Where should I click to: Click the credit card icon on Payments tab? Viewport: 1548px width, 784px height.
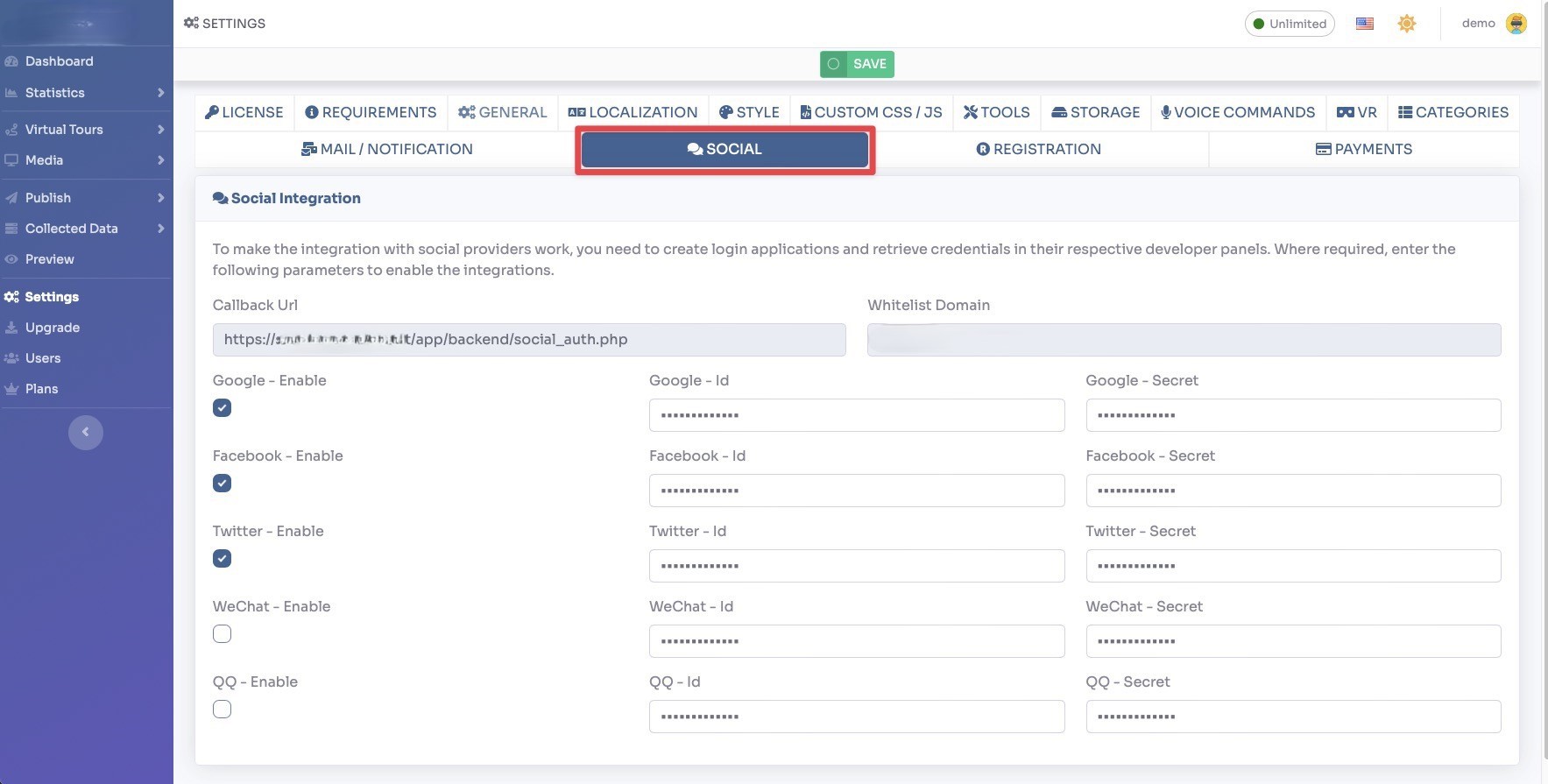(1324, 149)
